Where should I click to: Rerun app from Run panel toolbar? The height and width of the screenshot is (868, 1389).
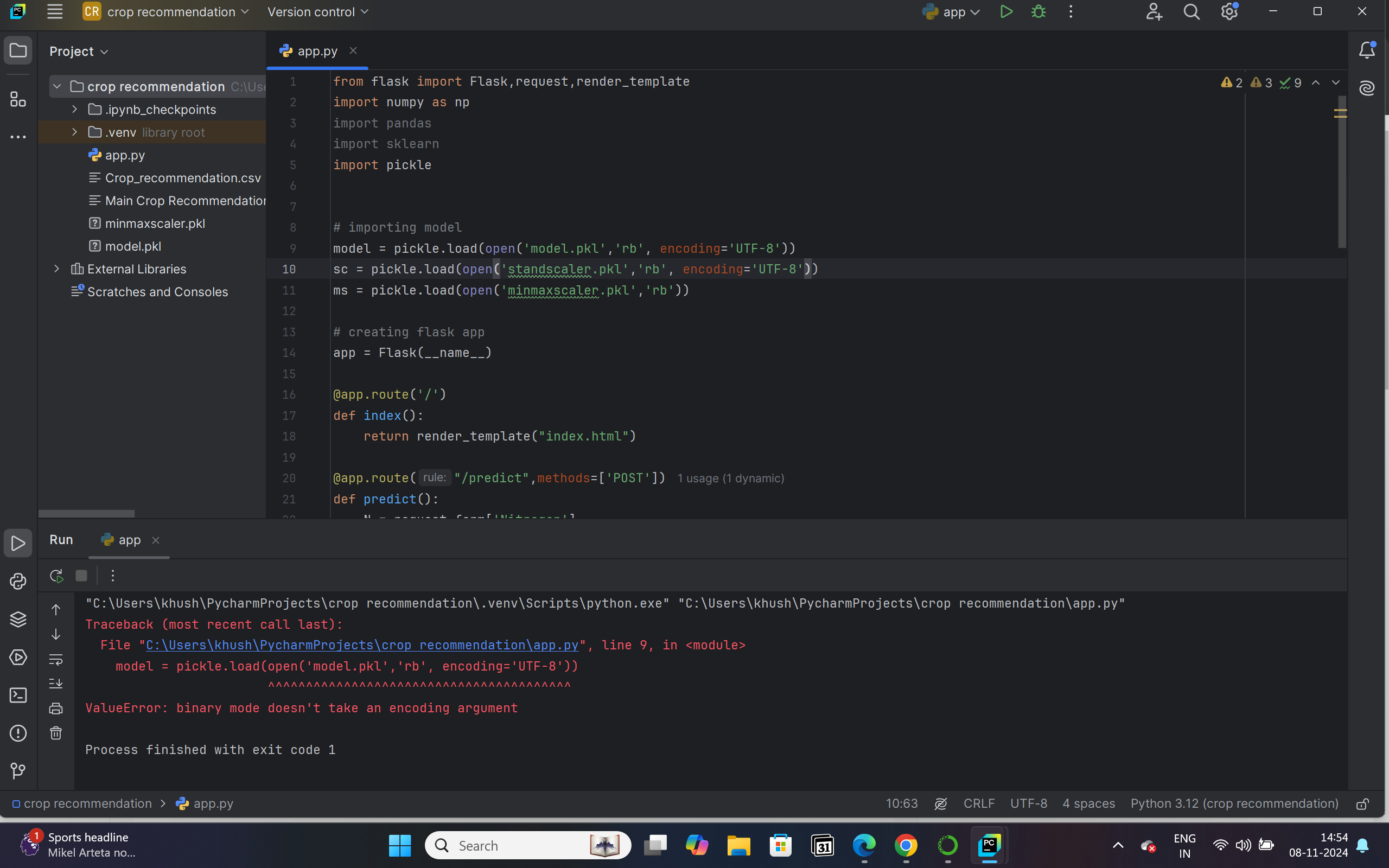coord(56,576)
